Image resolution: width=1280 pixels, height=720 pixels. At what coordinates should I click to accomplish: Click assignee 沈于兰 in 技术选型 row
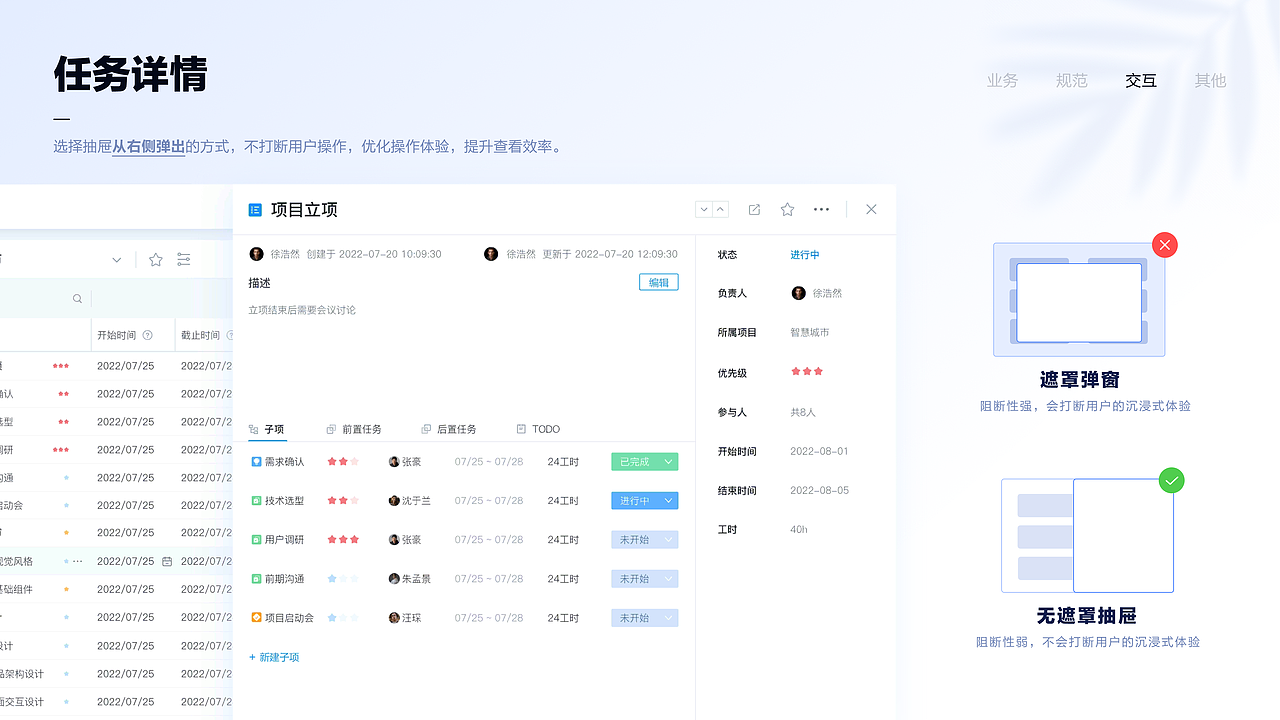coord(410,501)
